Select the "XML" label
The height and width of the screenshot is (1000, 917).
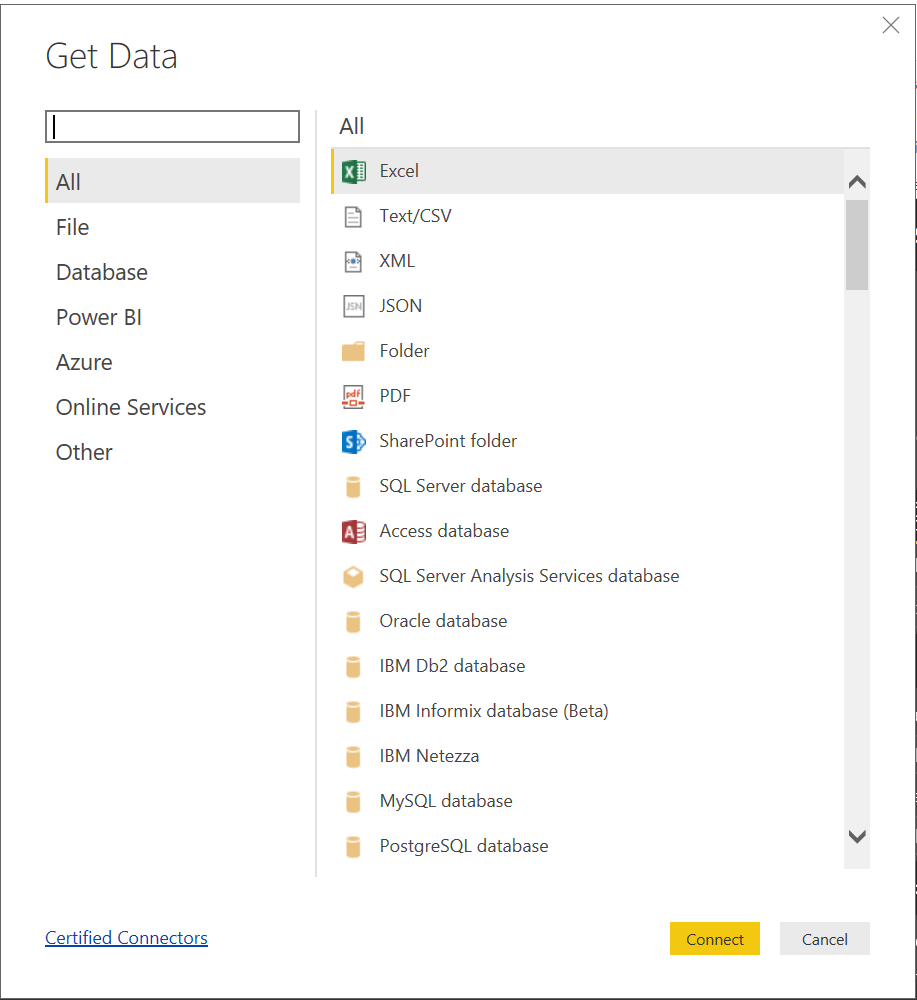397,261
